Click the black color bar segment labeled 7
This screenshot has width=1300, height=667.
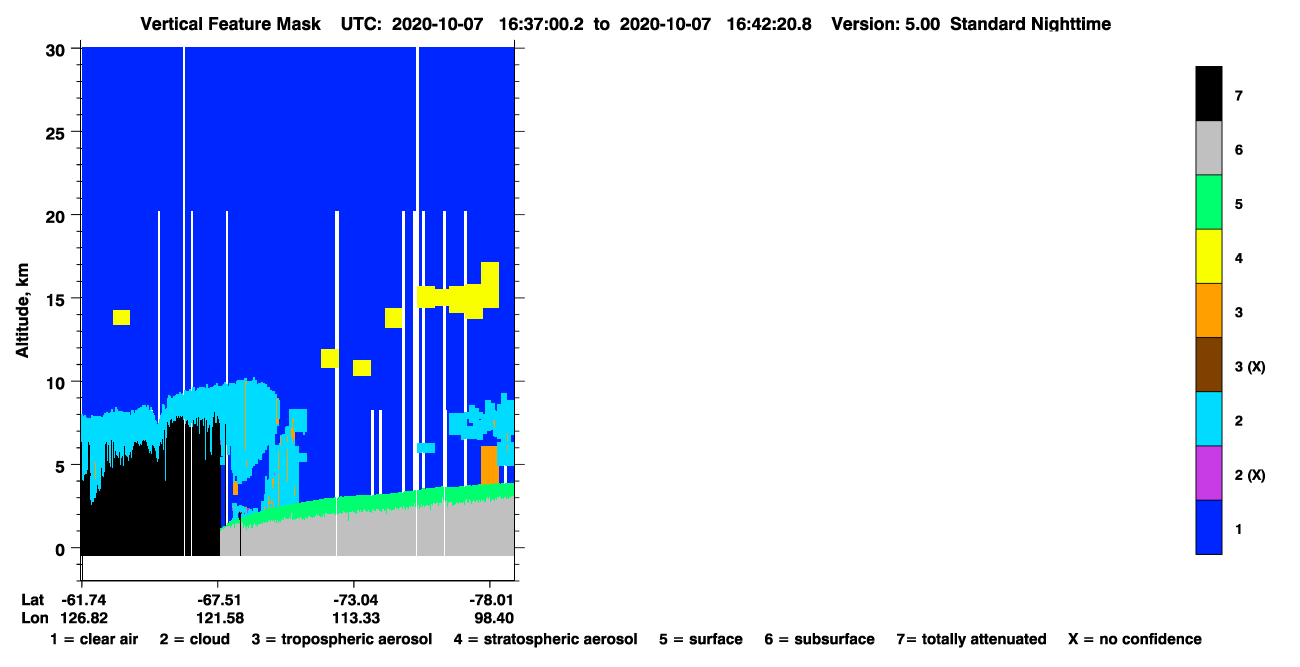[x=1208, y=94]
